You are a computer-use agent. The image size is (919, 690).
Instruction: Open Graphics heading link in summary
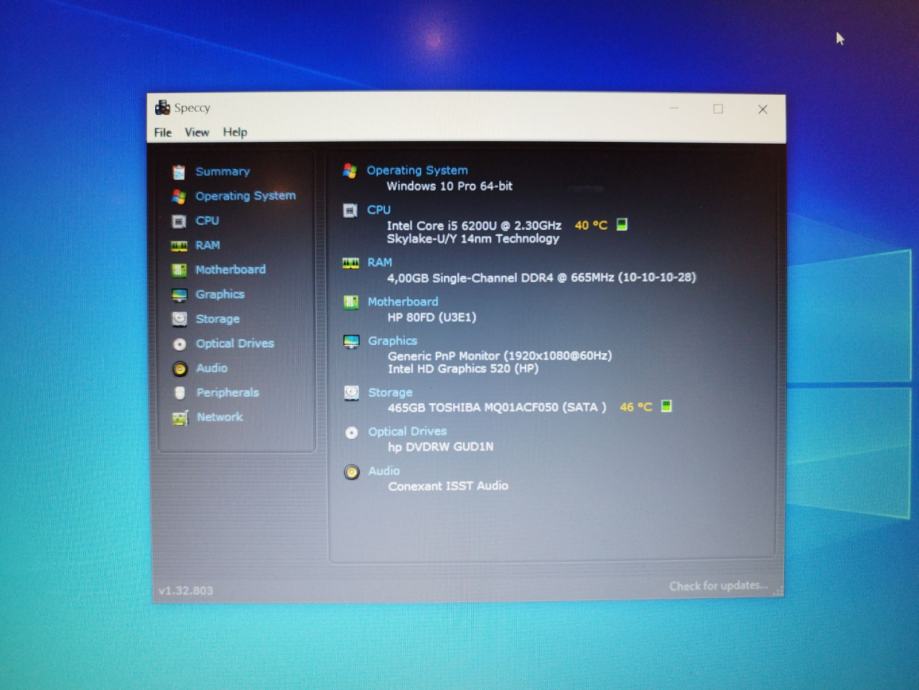pyautogui.click(x=393, y=341)
